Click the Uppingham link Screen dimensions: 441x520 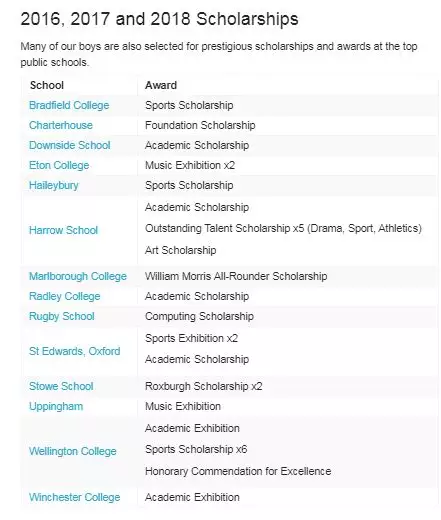56,406
